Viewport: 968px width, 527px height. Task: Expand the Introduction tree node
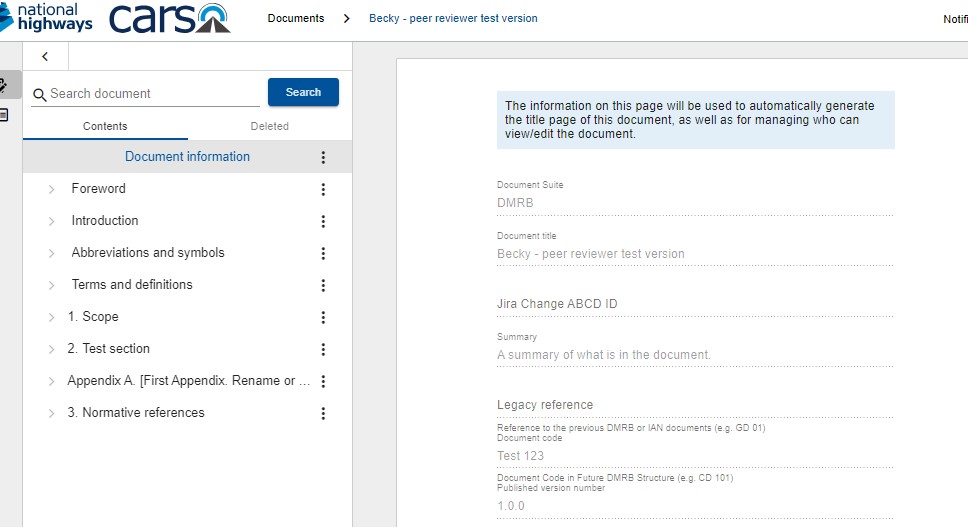click(52, 221)
